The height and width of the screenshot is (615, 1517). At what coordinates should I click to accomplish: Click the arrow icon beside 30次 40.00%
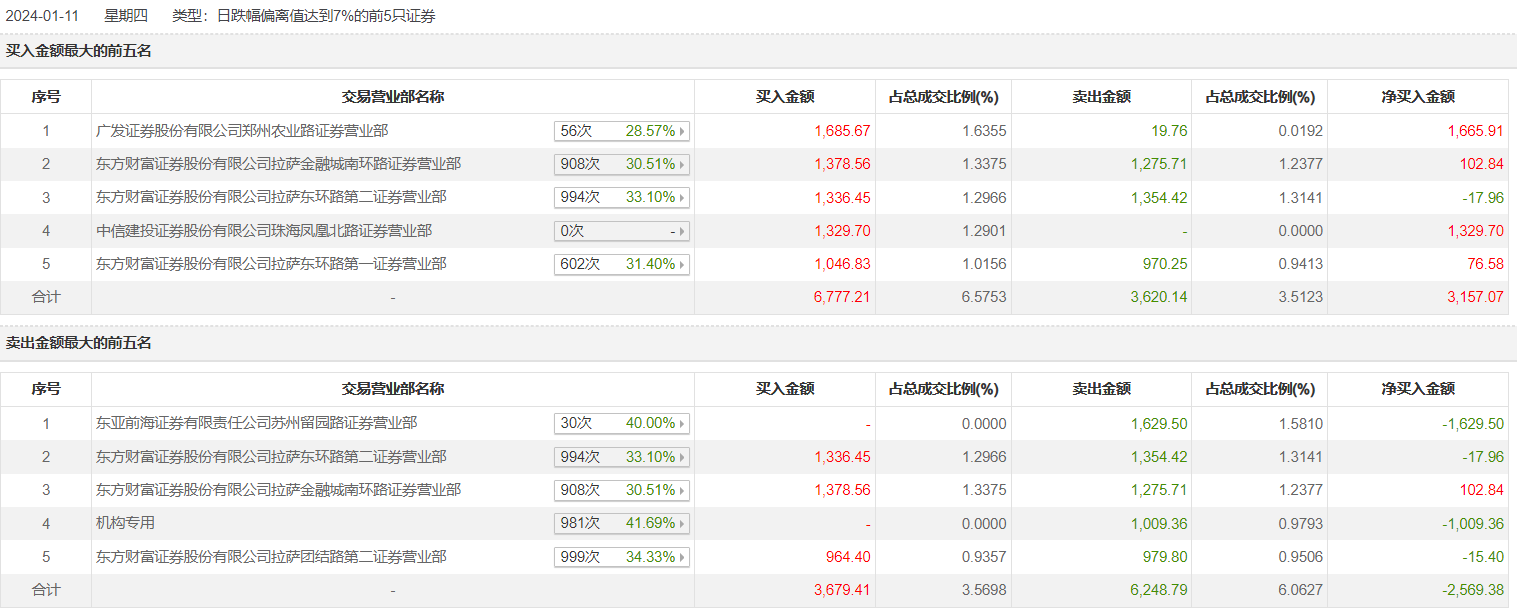click(x=683, y=424)
